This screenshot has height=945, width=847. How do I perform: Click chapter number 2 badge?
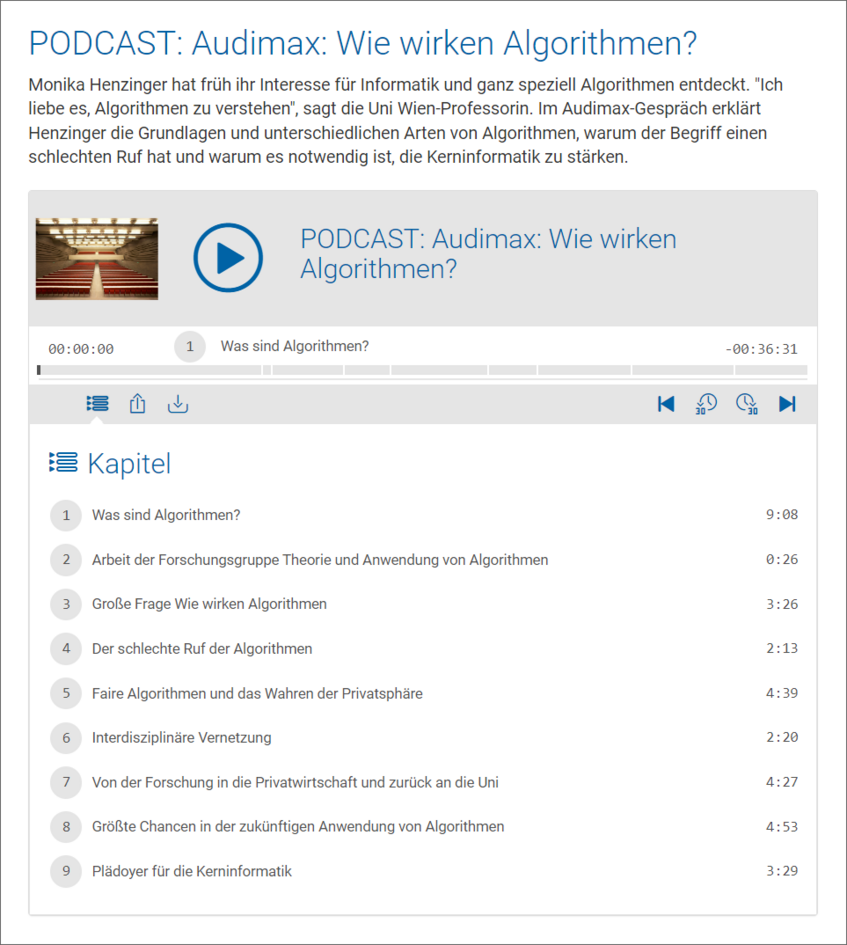pyautogui.click(x=66, y=560)
